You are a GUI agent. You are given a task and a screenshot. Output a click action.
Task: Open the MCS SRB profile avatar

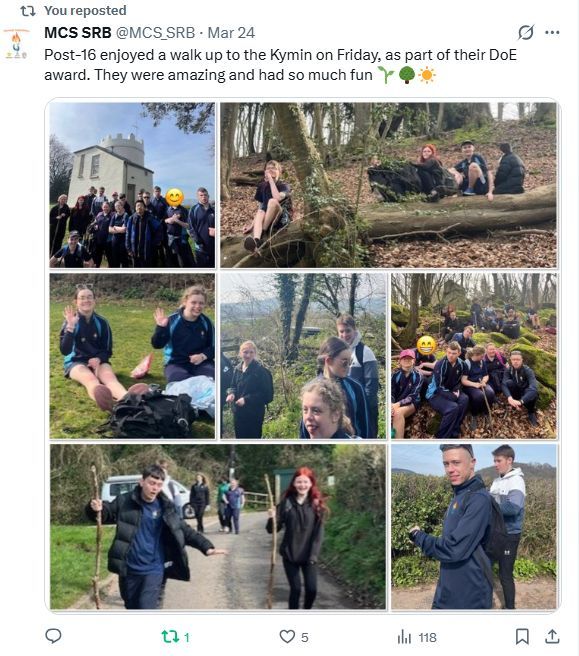16,44
